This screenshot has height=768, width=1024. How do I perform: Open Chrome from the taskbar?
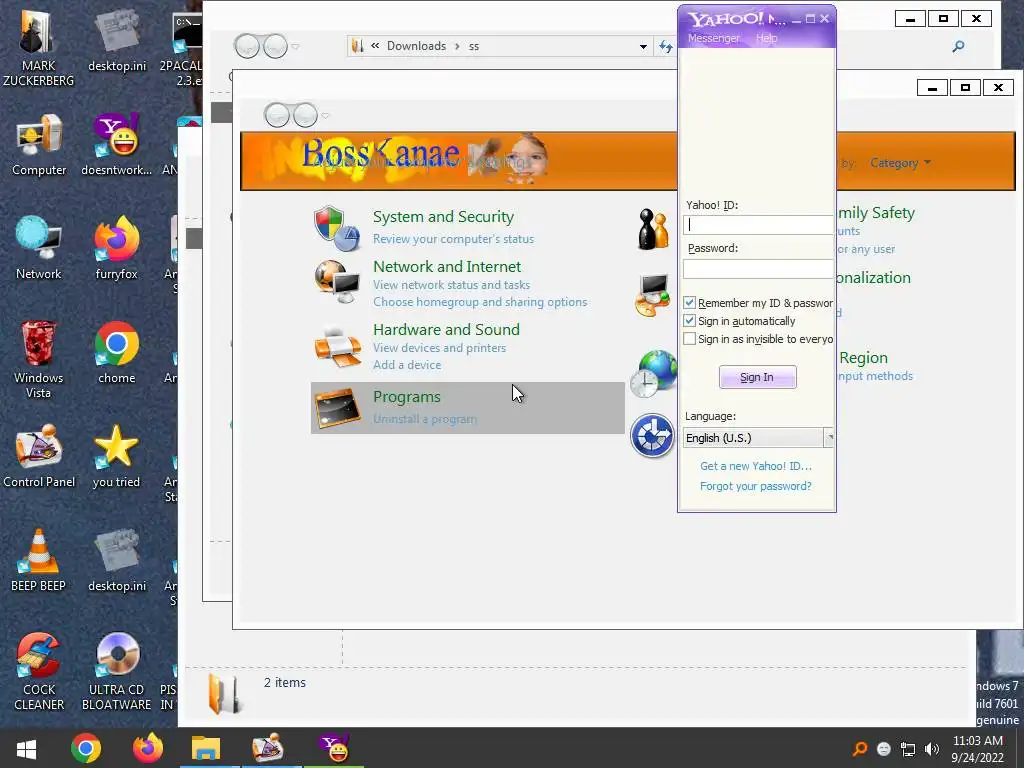pyautogui.click(x=86, y=748)
